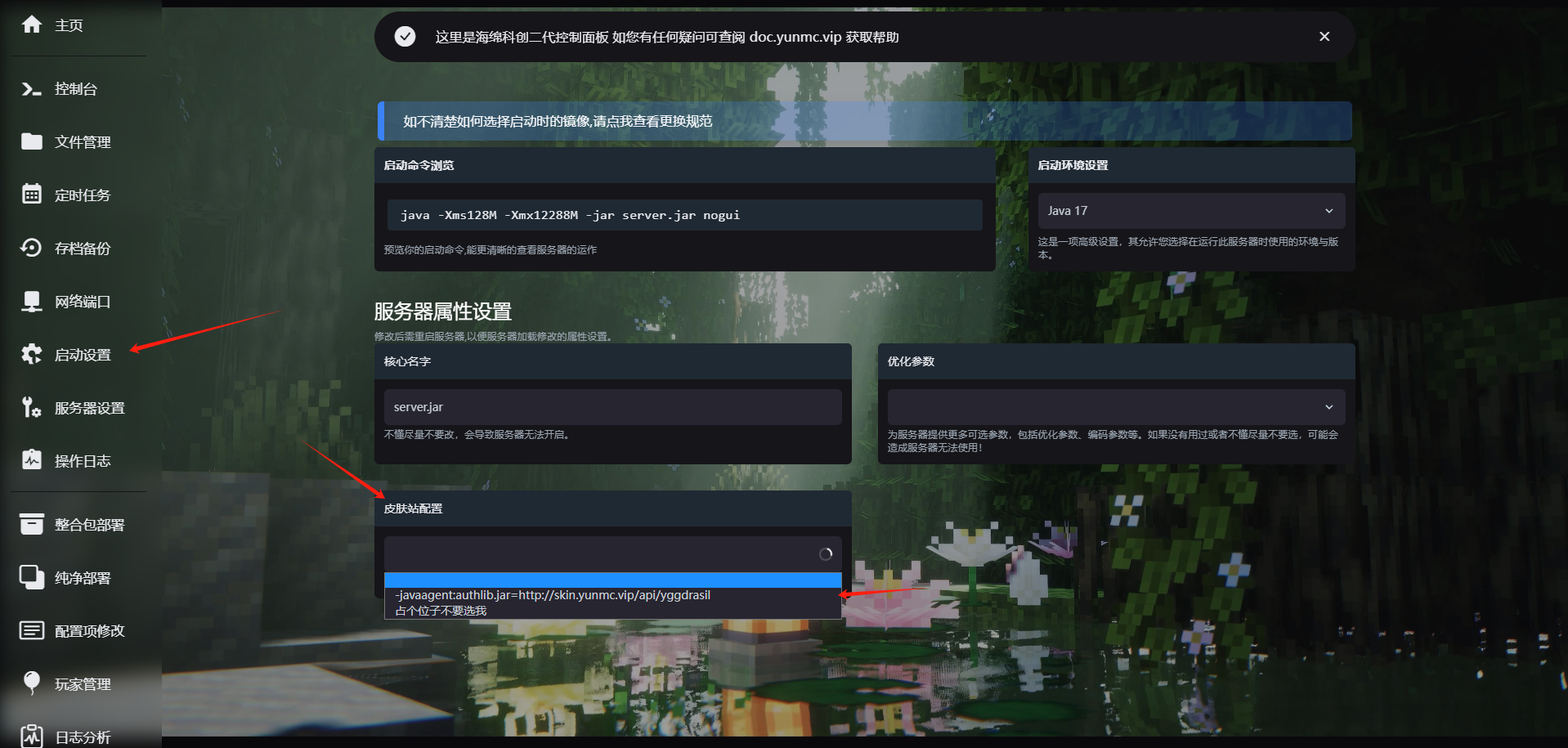Click the startup command preview field

[684, 215]
